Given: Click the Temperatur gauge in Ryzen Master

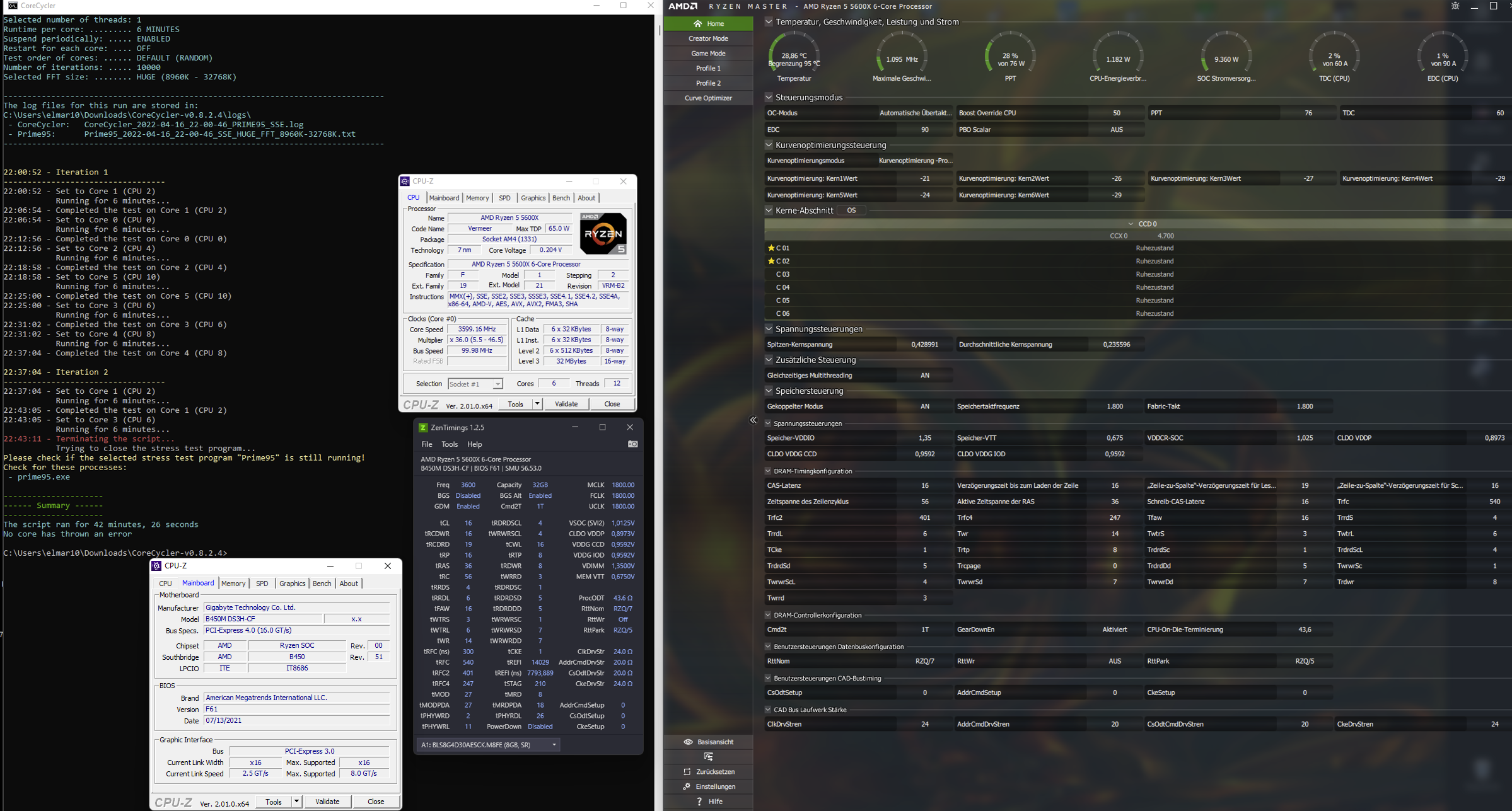Looking at the screenshot, I should click(794, 57).
